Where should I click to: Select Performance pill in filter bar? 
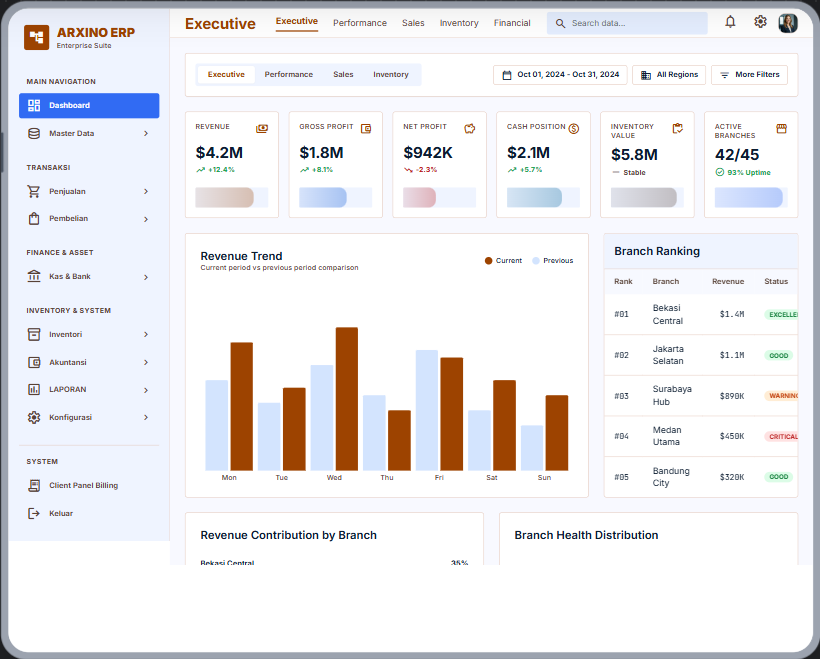coord(289,75)
